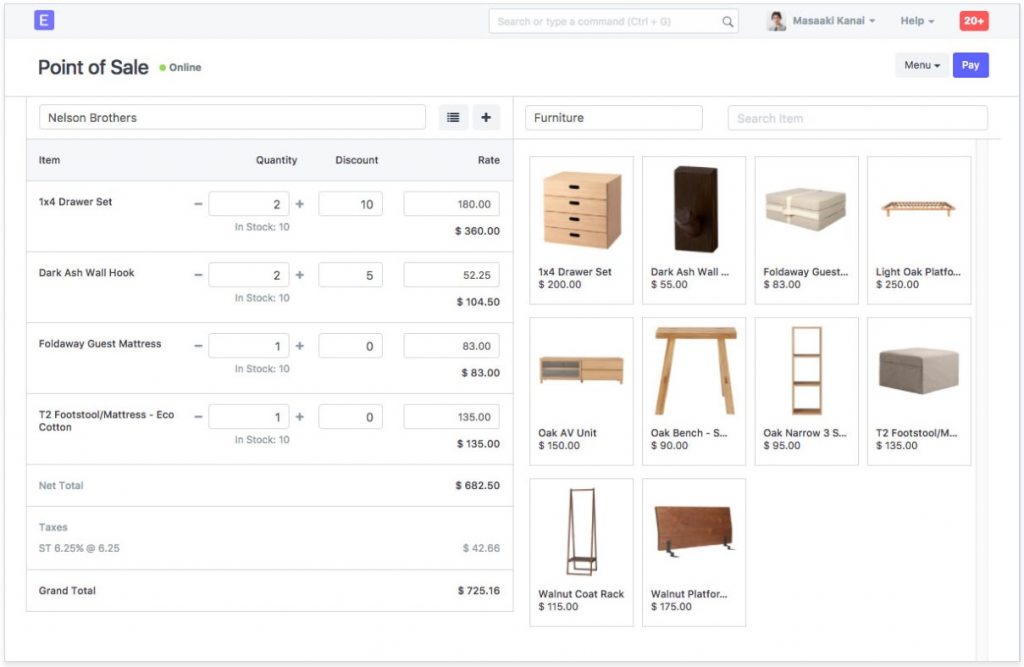
Task: Click the plus icon to add a new customer
Action: [486, 117]
